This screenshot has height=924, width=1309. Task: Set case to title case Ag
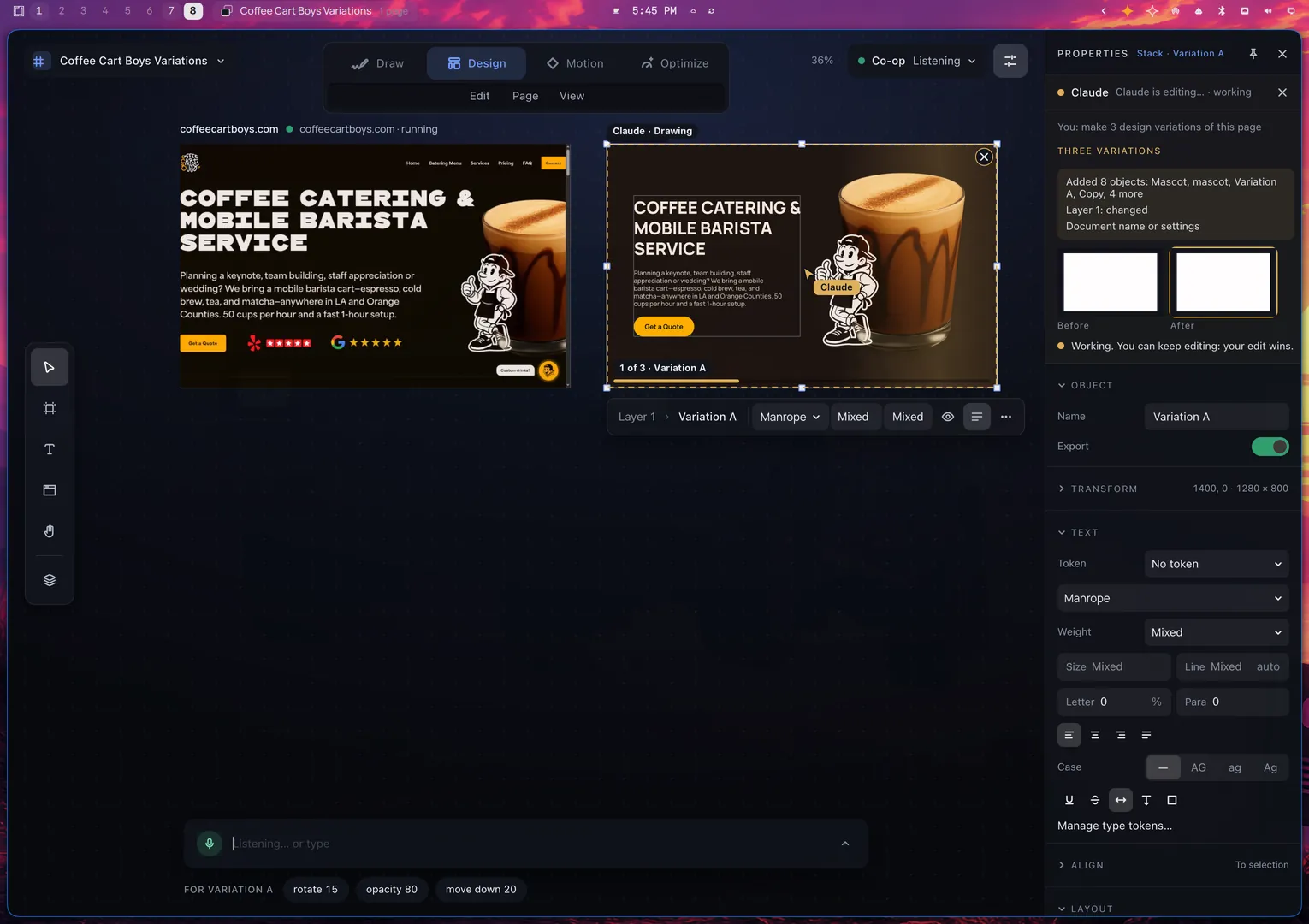coord(1270,767)
